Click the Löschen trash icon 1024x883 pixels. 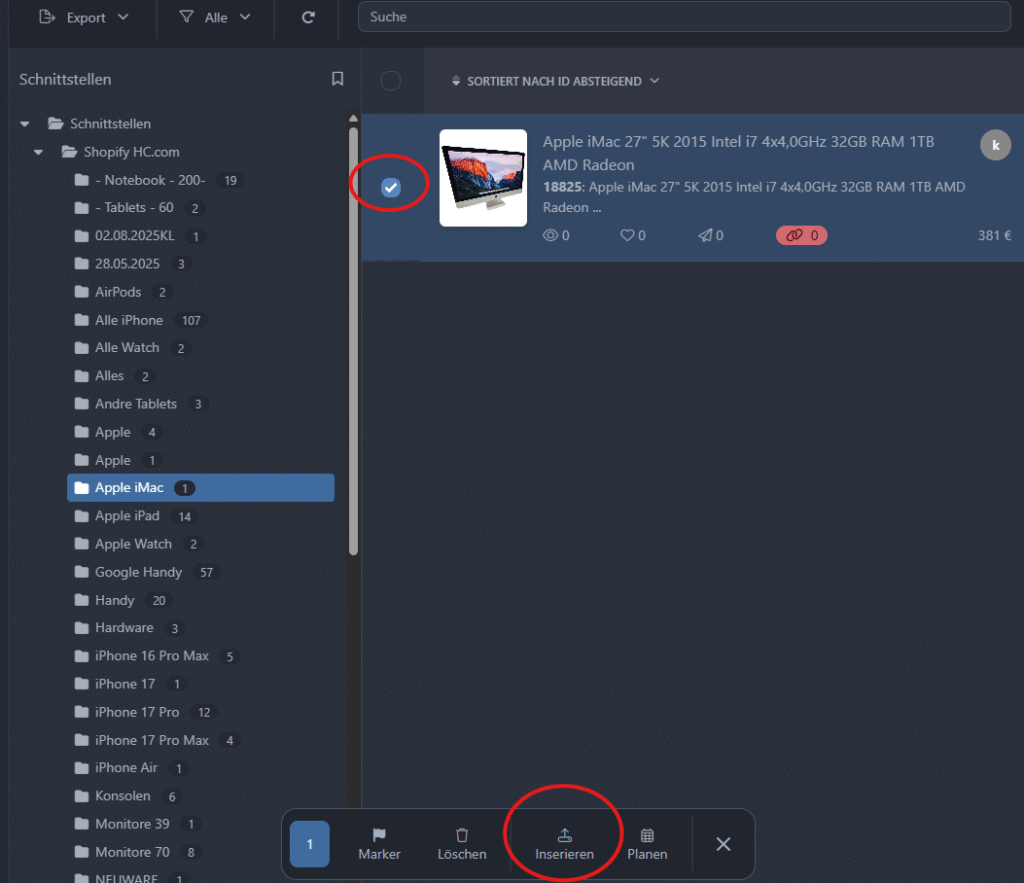[462, 835]
